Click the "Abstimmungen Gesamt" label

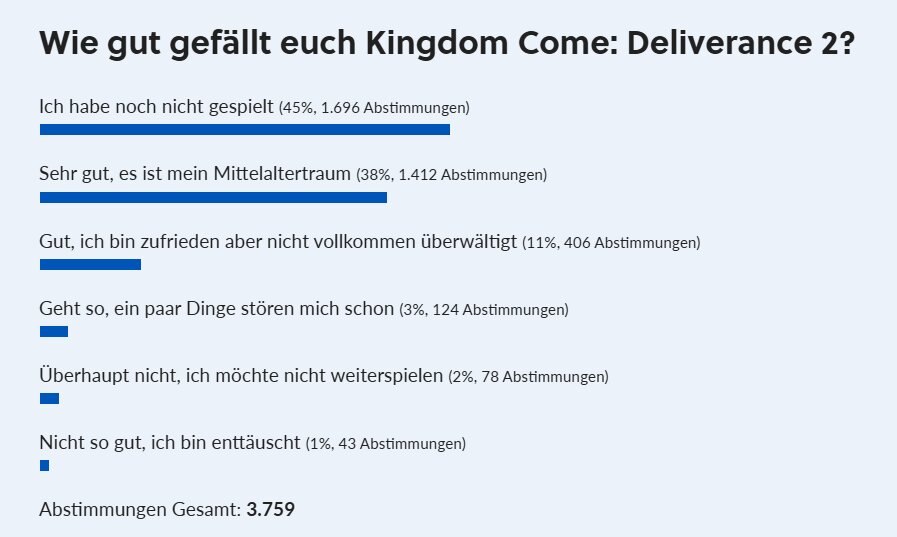(140, 510)
